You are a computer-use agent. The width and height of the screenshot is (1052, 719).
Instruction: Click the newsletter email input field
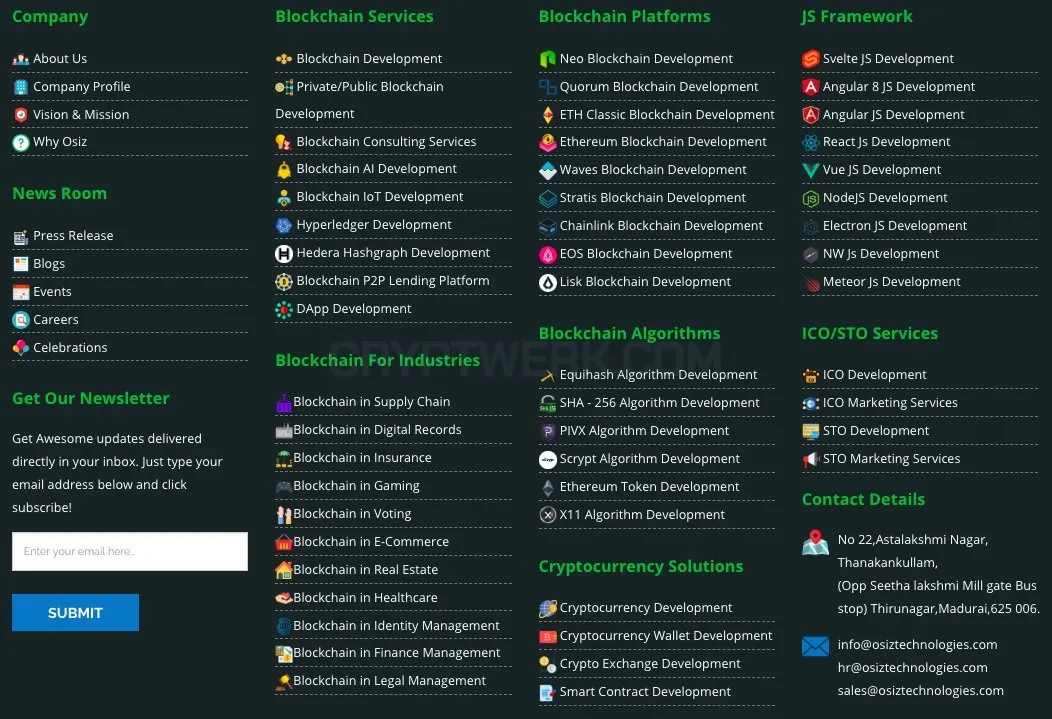(x=129, y=551)
